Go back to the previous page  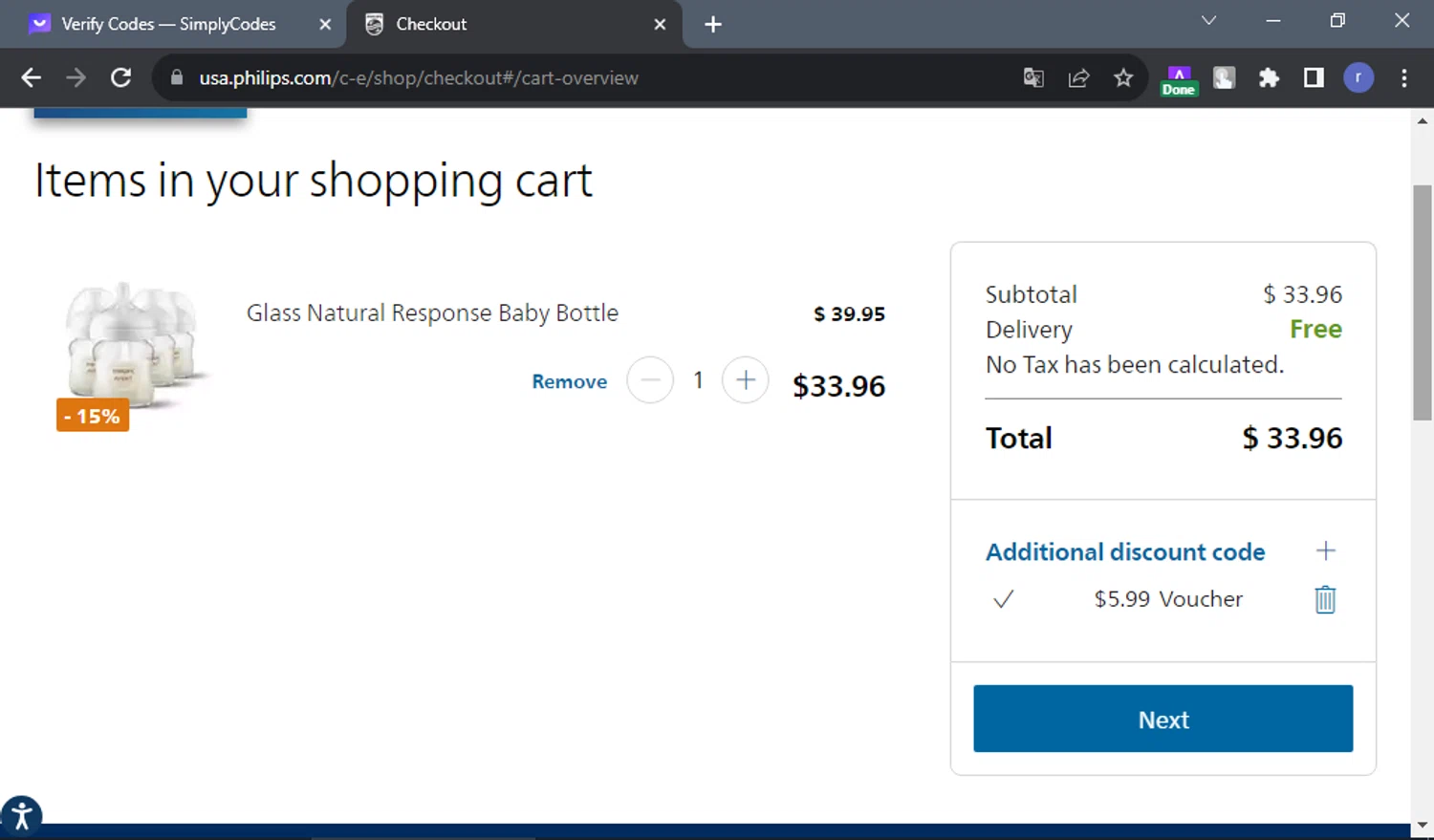(31, 77)
